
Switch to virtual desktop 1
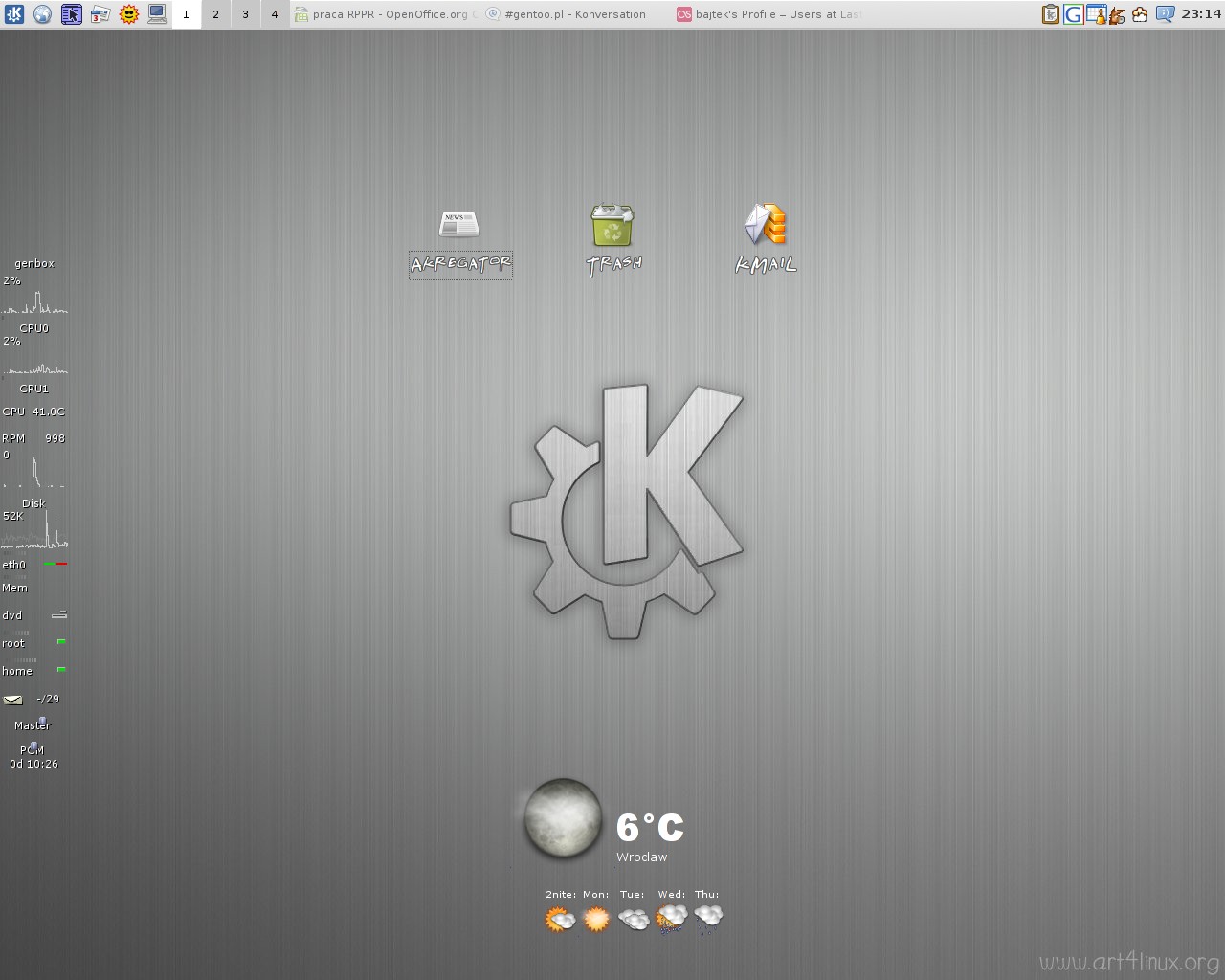pos(186,14)
